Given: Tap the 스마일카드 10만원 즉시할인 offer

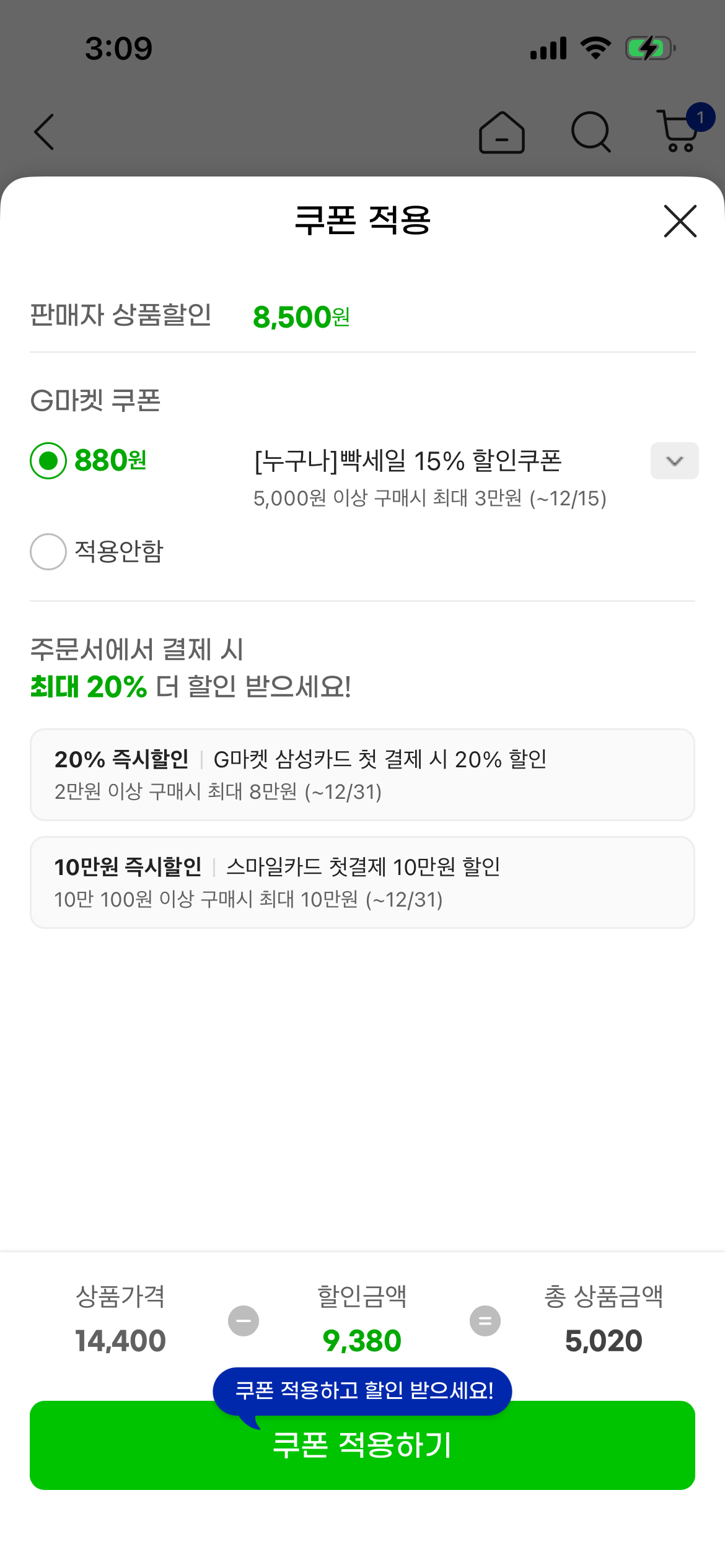Looking at the screenshot, I should (x=362, y=882).
